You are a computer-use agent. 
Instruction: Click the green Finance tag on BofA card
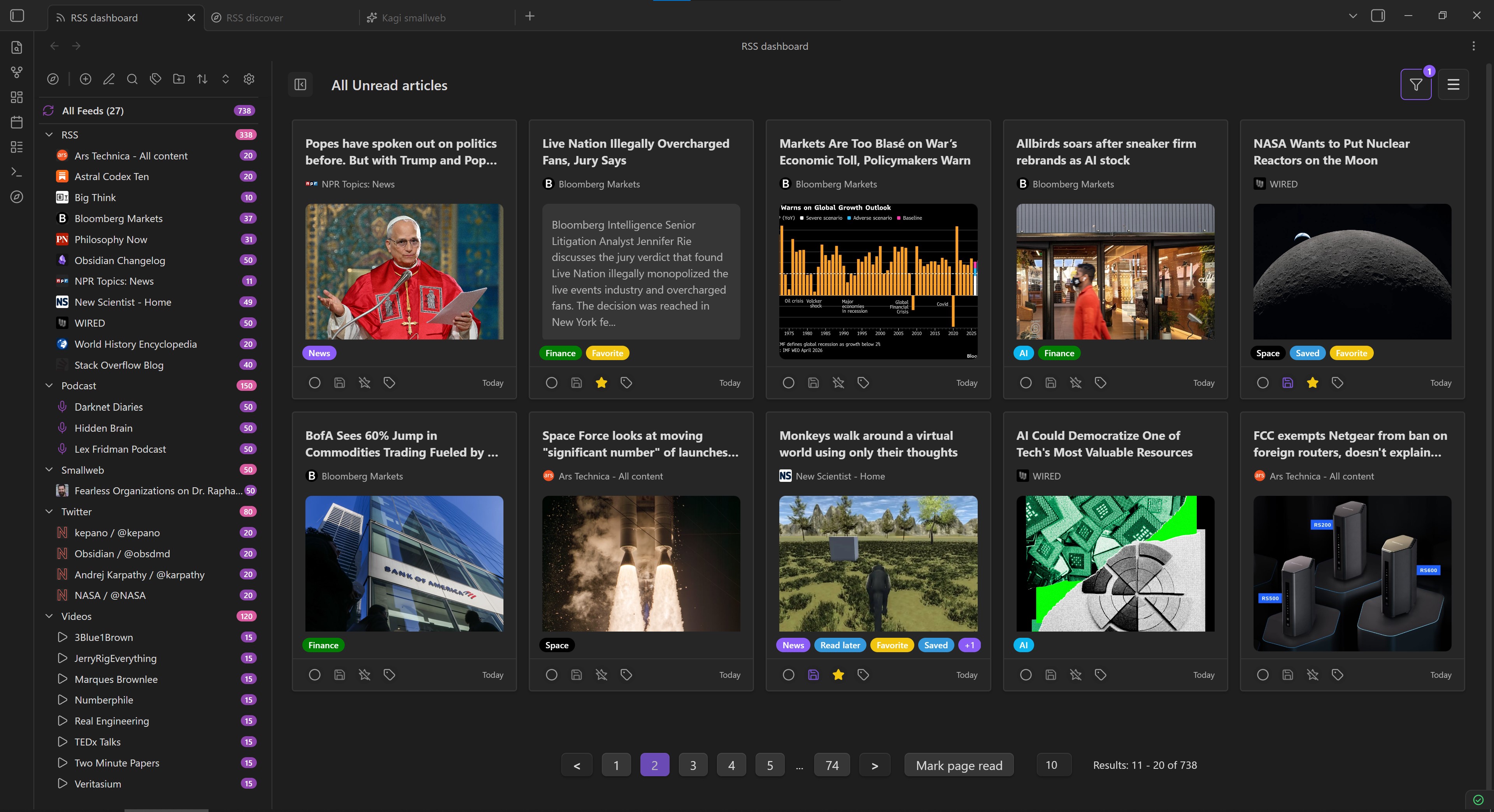point(323,645)
